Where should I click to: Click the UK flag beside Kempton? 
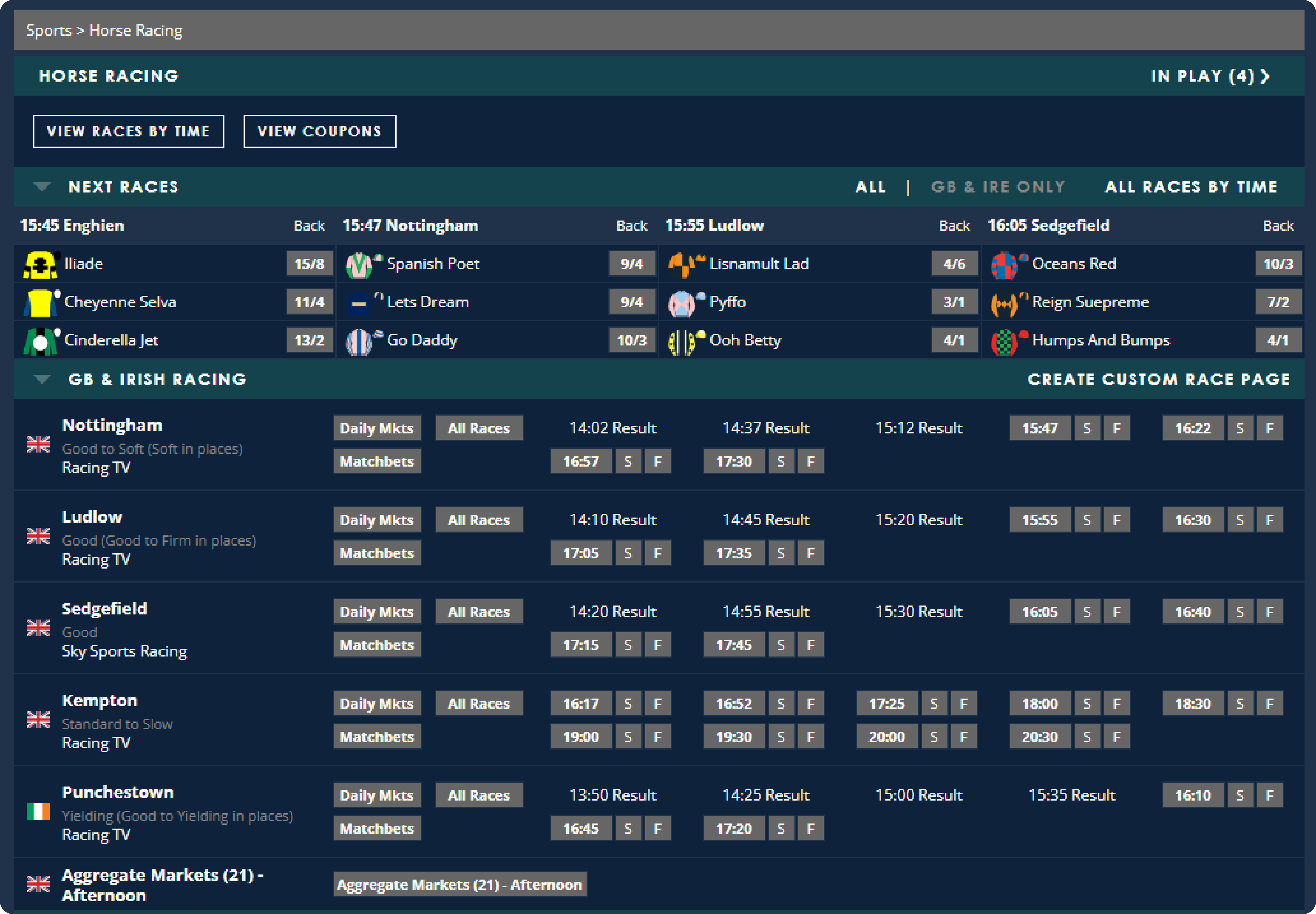tap(38, 720)
